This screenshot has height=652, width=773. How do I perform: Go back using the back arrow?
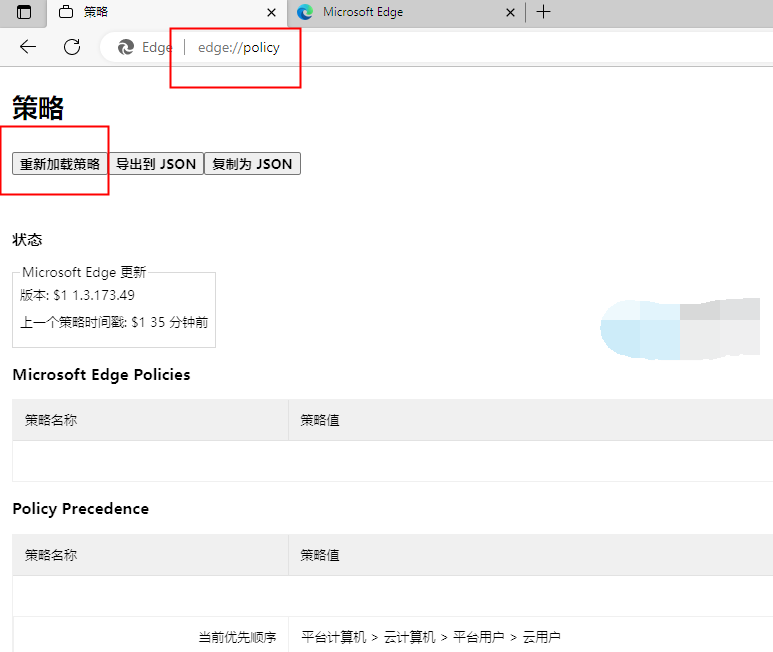click(x=28, y=47)
